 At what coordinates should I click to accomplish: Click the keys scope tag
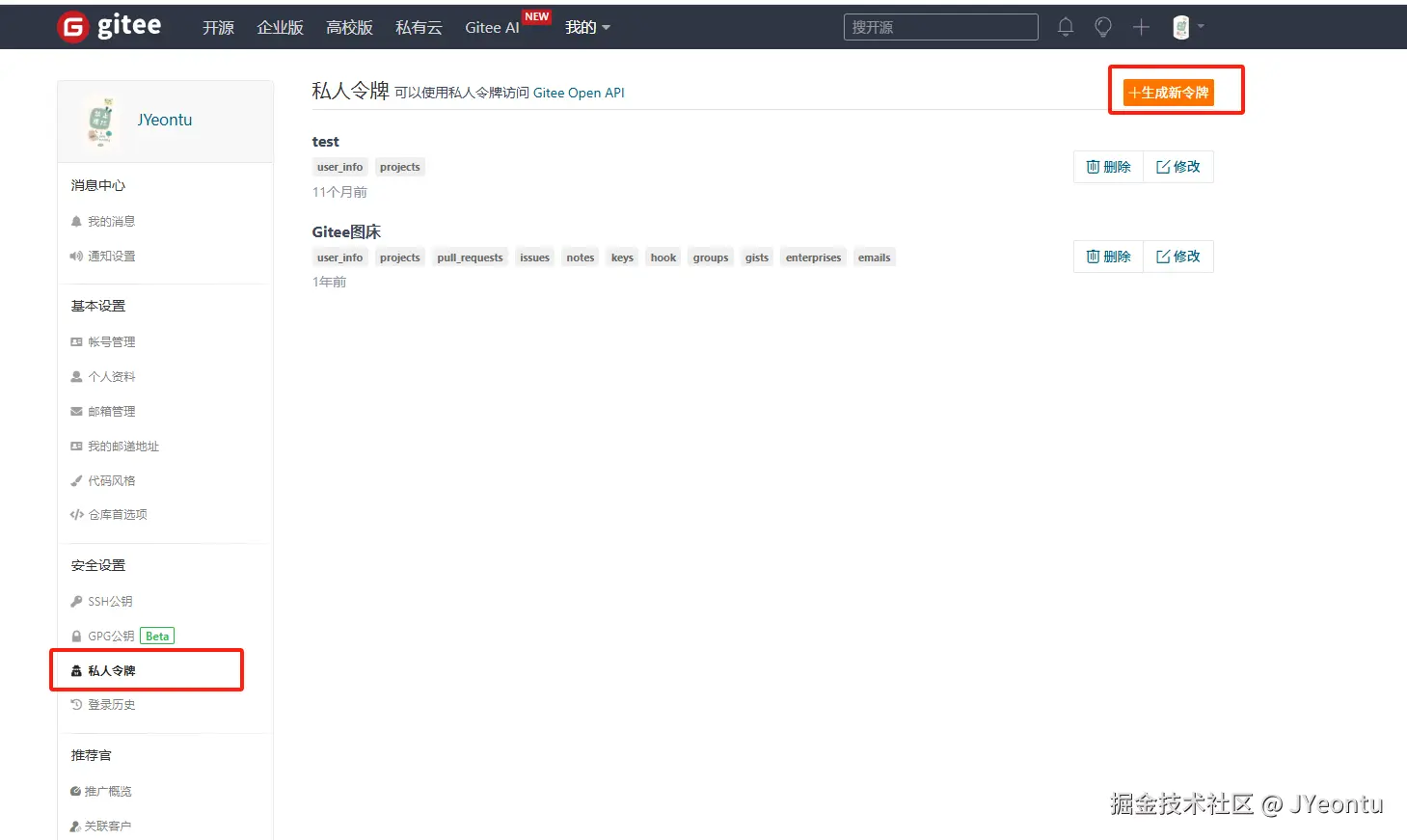coord(622,257)
